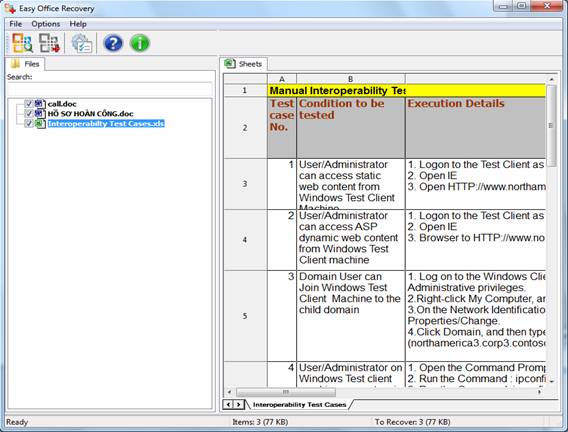This screenshot has height=432, width=568.
Task: Click the next sheet arrow button
Action: (238, 404)
